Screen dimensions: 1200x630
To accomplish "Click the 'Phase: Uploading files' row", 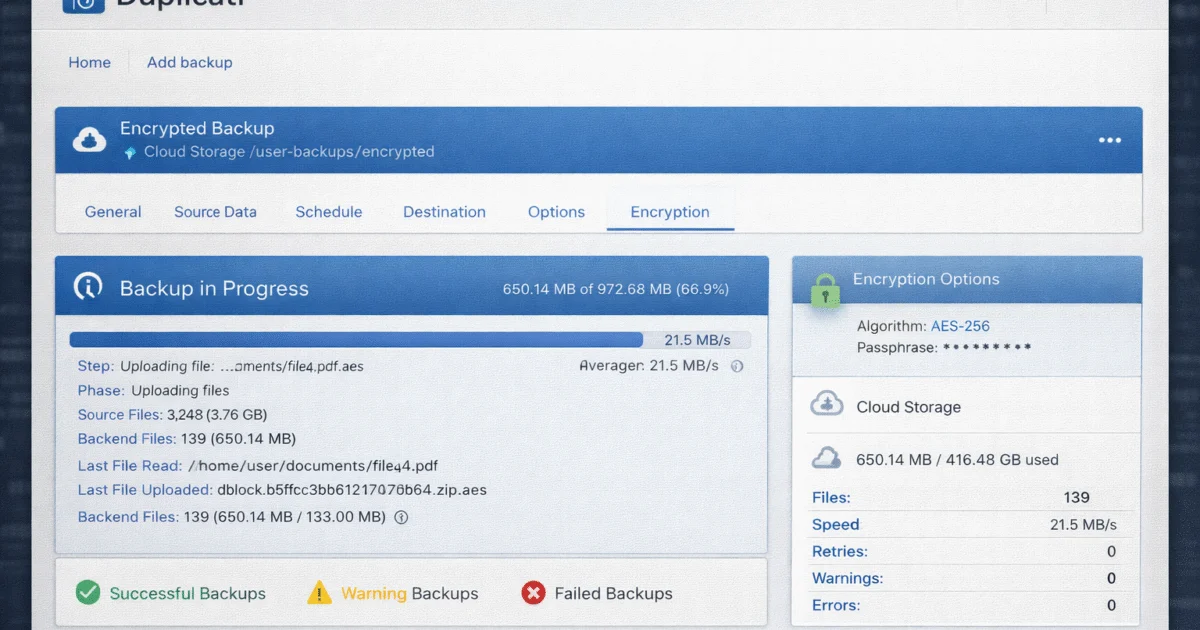I will point(154,391).
